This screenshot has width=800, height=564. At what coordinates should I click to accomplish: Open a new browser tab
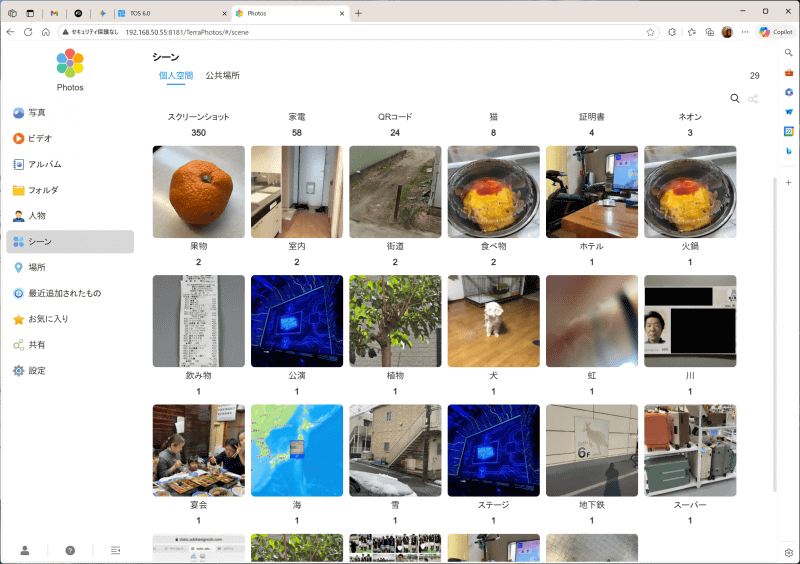pyautogui.click(x=358, y=13)
